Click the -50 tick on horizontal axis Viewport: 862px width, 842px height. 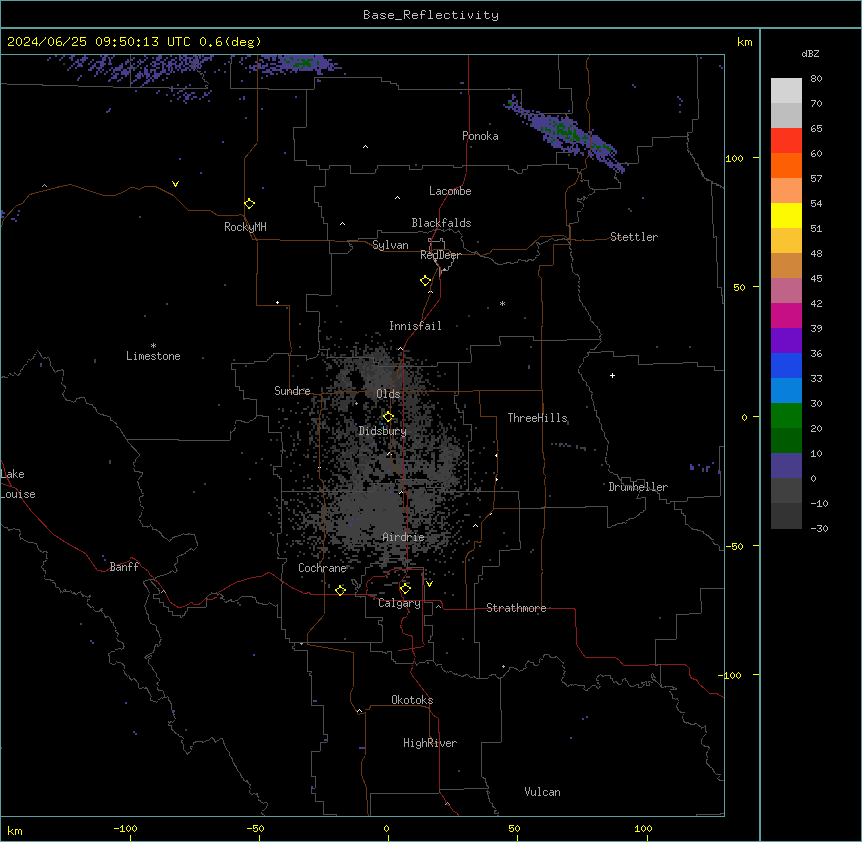point(256,828)
